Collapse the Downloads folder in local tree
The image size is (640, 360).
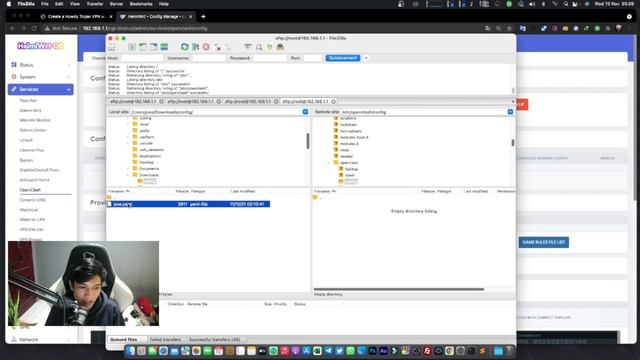tap(127, 175)
